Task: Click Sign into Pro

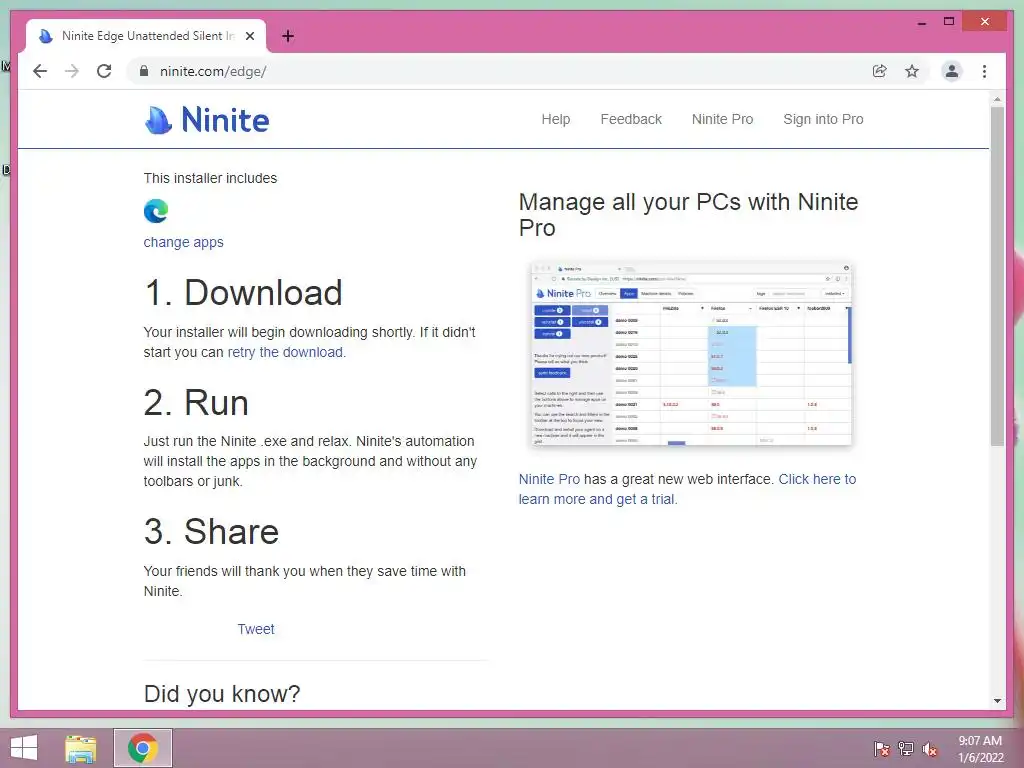Action: pos(823,120)
